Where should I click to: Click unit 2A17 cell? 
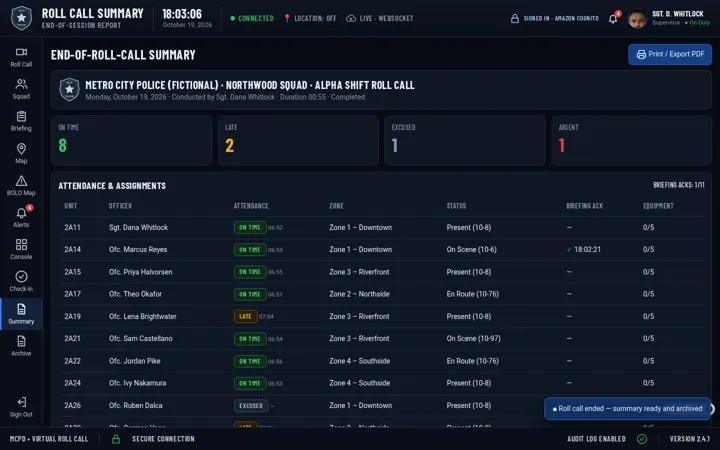point(73,294)
